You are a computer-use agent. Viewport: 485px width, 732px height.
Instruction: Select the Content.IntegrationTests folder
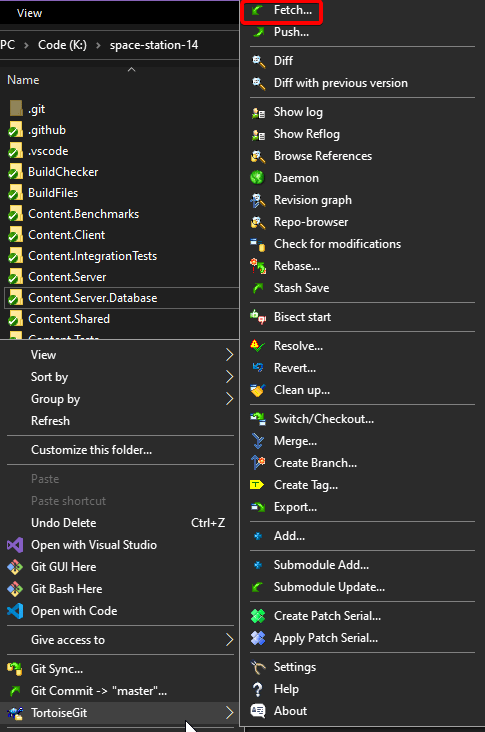[92, 256]
